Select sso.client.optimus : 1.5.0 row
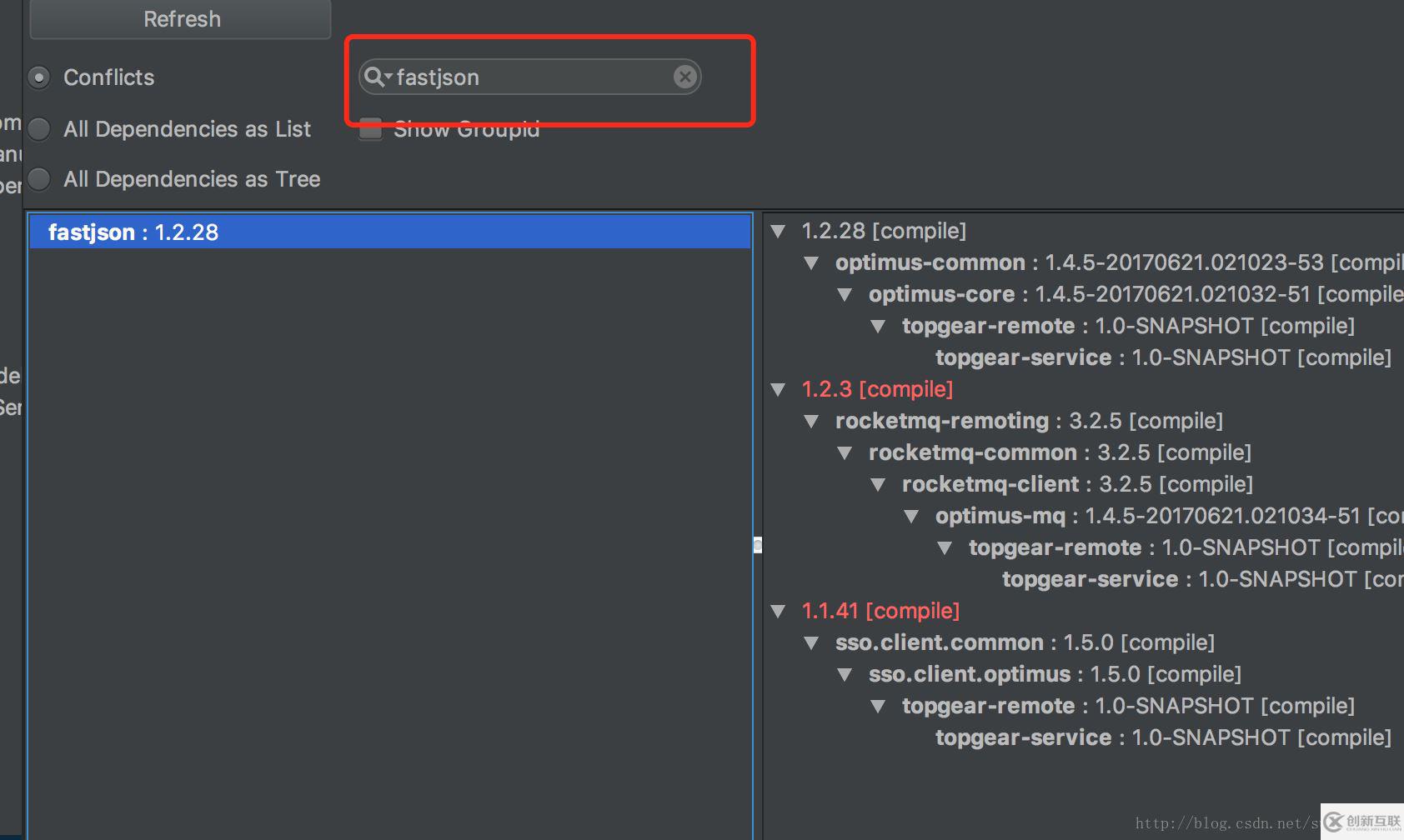This screenshot has width=1404, height=840. click(x=1055, y=674)
